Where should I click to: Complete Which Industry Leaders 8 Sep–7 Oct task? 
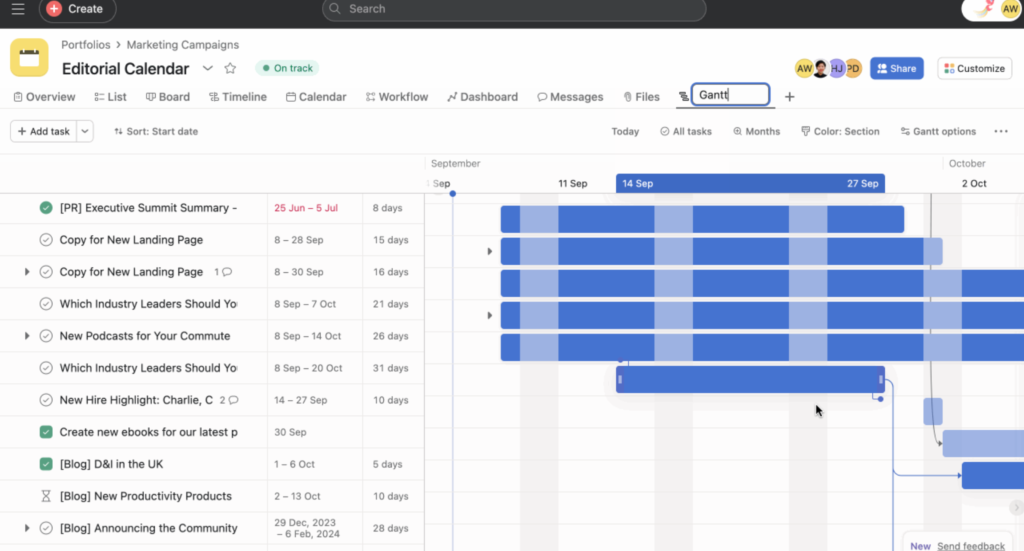[x=46, y=304]
